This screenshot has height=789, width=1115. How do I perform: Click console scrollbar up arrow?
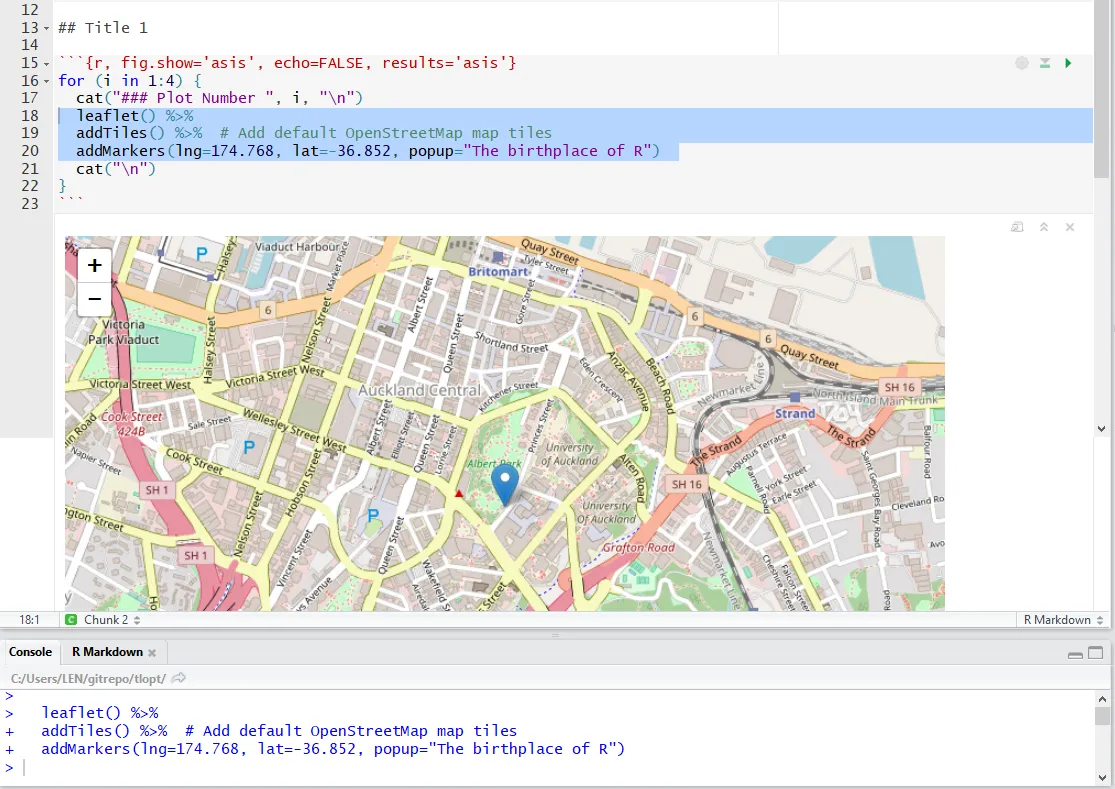(x=1101, y=699)
